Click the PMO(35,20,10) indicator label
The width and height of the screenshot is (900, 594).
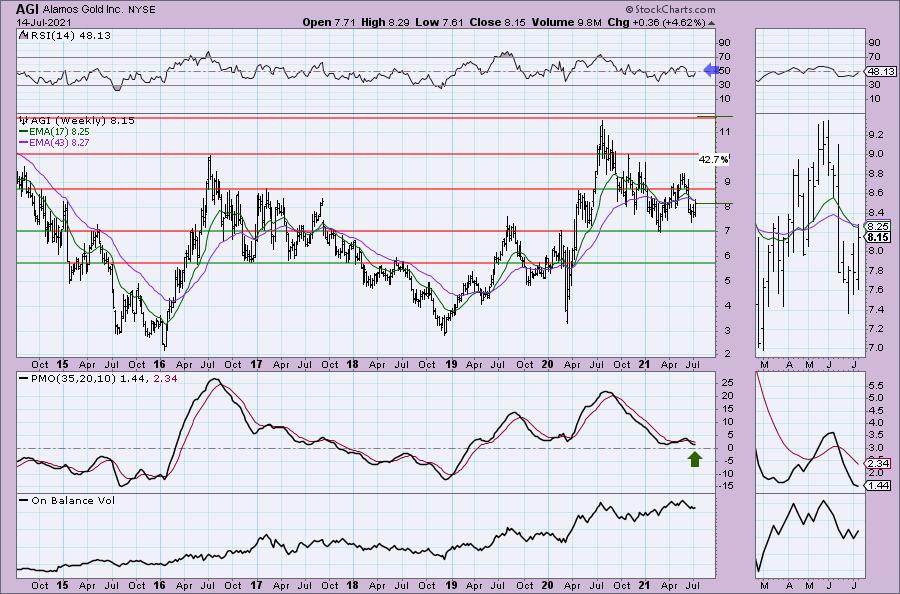pos(74,379)
